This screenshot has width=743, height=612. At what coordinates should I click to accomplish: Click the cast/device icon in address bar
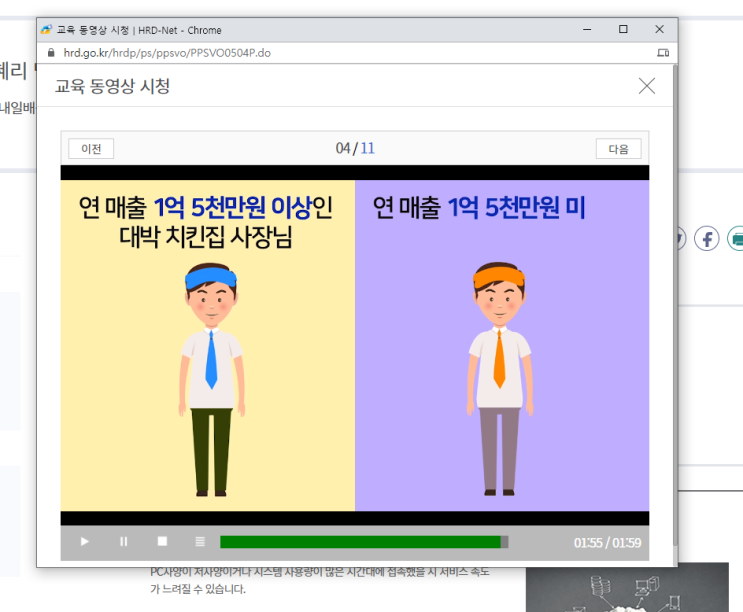tap(663, 53)
